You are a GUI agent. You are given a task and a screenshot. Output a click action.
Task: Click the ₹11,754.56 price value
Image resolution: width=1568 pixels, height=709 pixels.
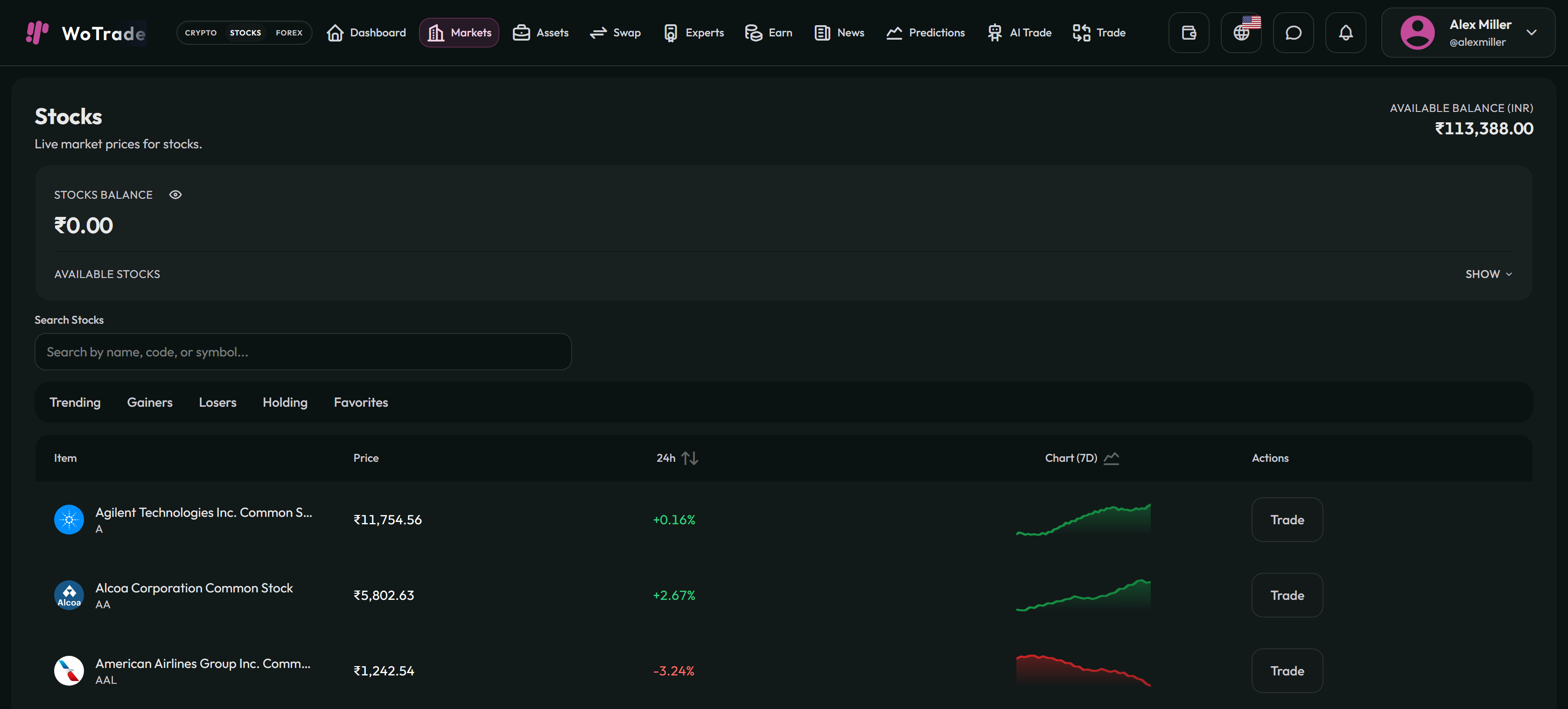(x=388, y=520)
